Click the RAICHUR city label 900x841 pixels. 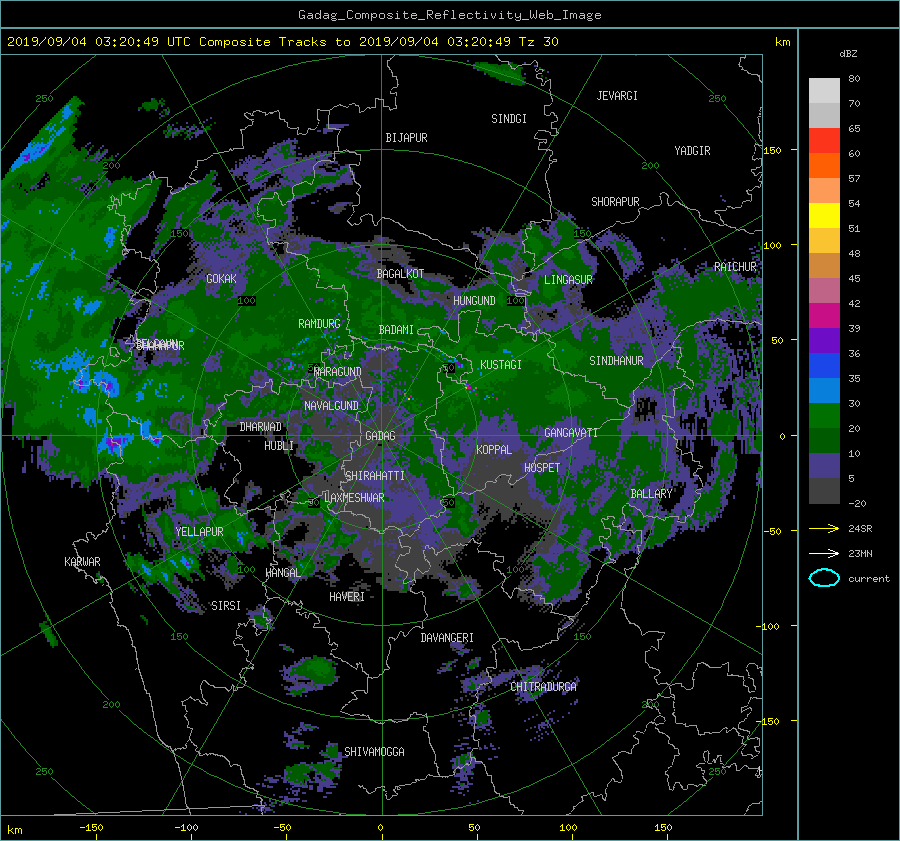coord(735,267)
